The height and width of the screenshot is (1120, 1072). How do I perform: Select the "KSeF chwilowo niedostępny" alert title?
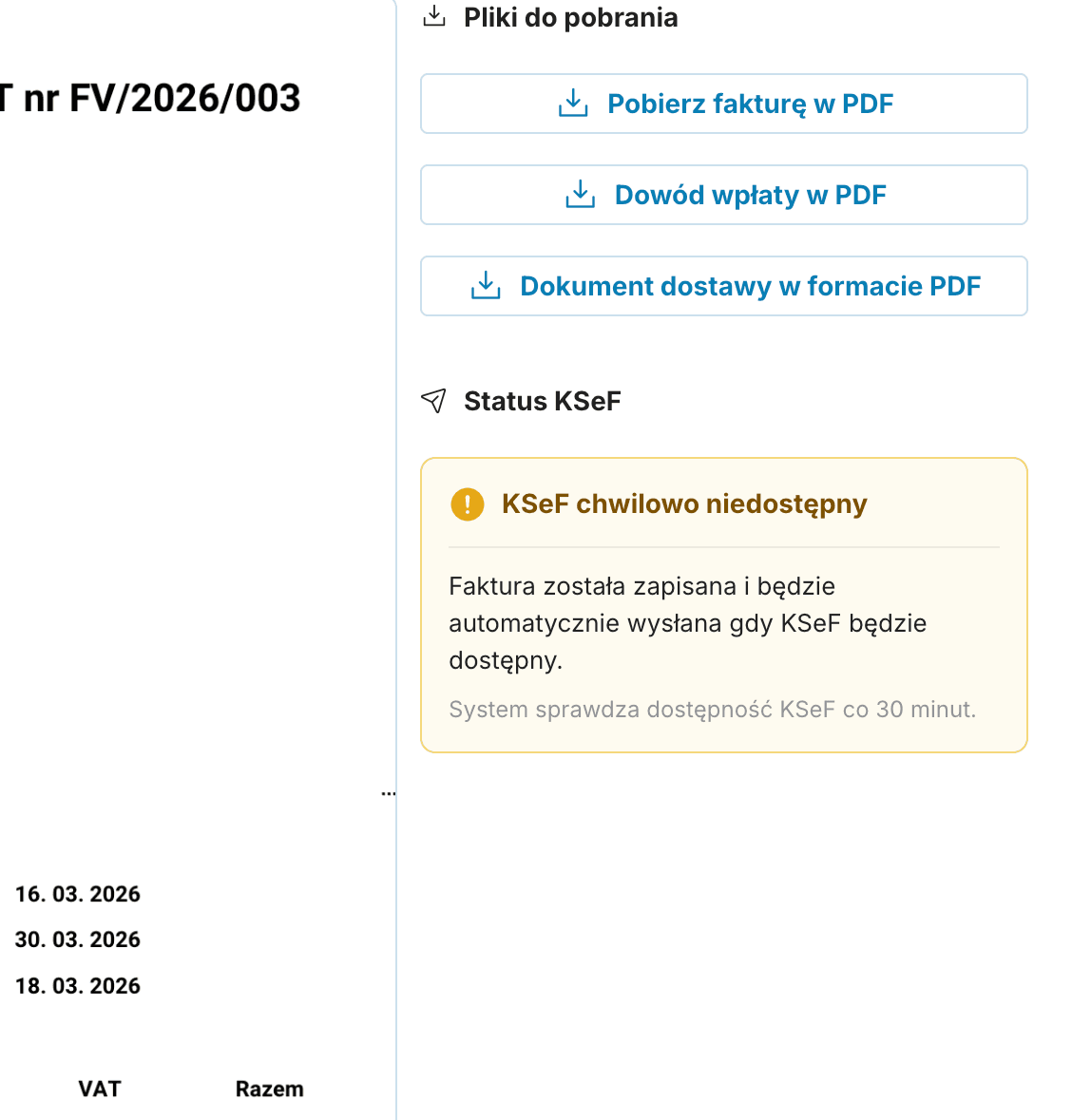click(684, 503)
